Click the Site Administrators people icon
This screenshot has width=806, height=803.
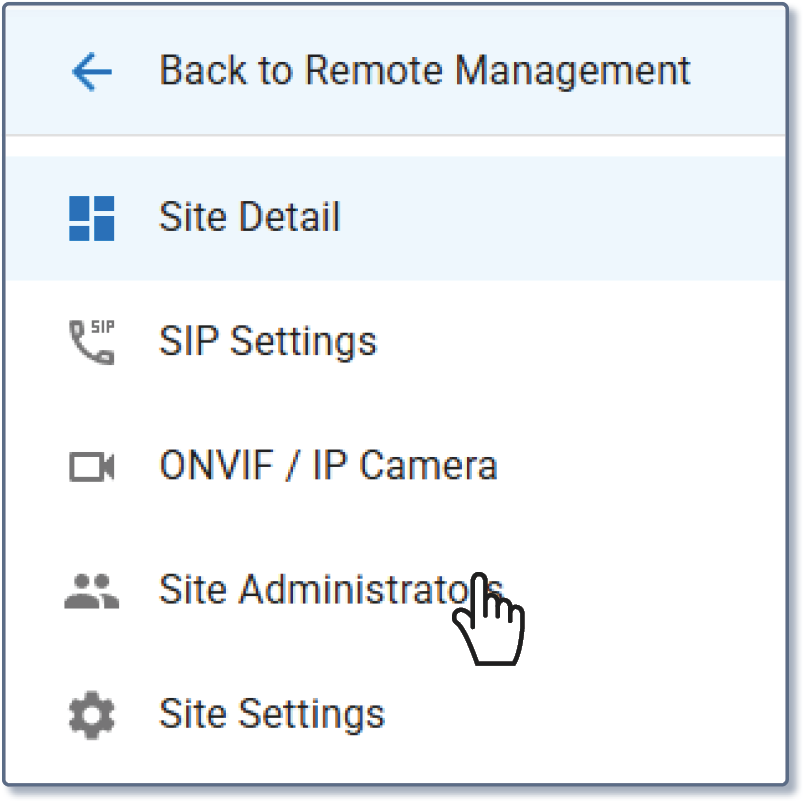91,591
